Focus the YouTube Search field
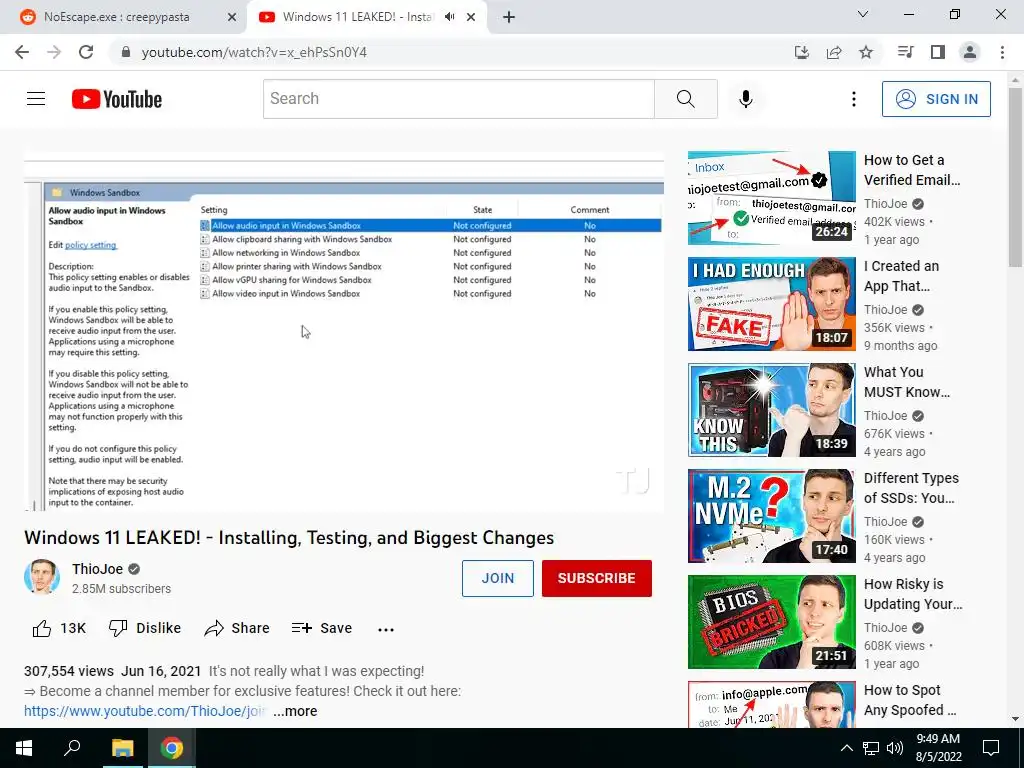This screenshot has width=1024, height=768. tap(458, 99)
